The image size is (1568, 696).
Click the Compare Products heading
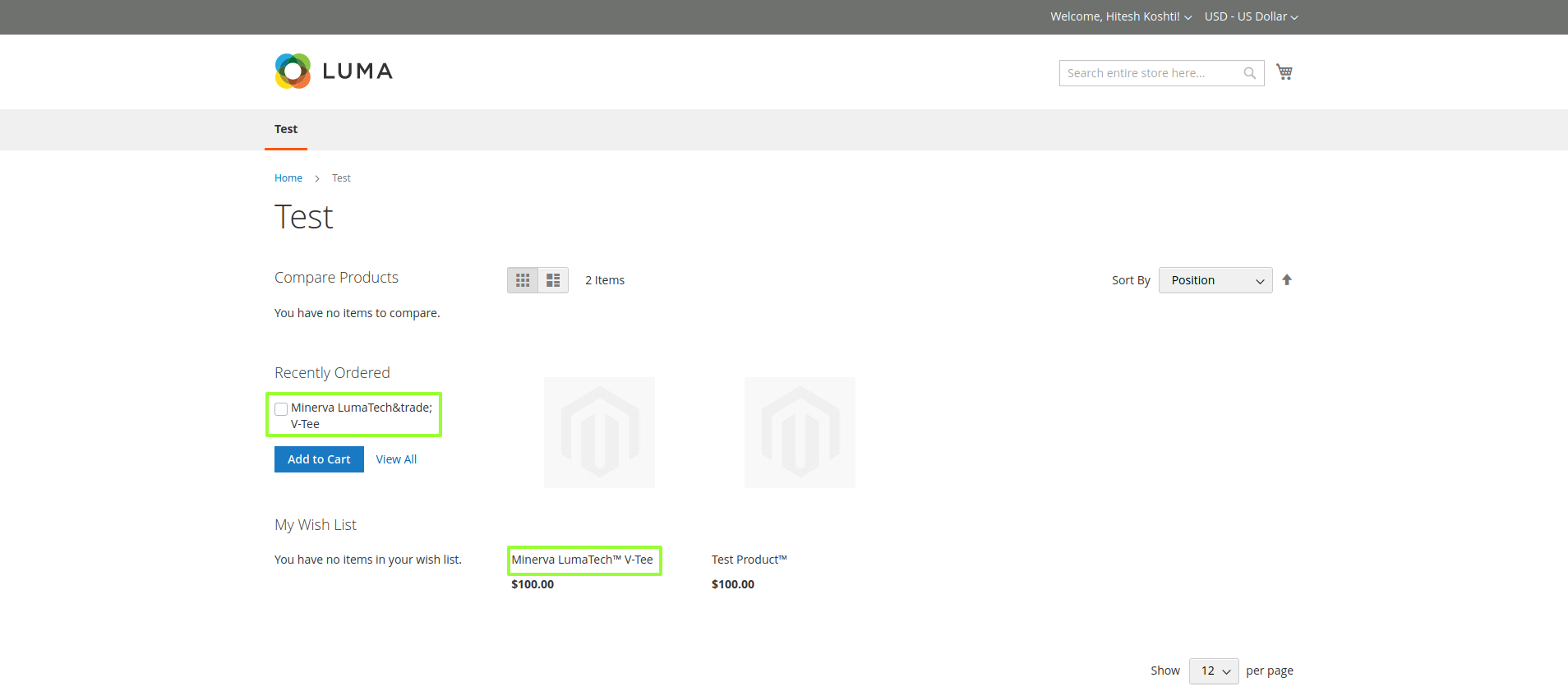point(336,278)
